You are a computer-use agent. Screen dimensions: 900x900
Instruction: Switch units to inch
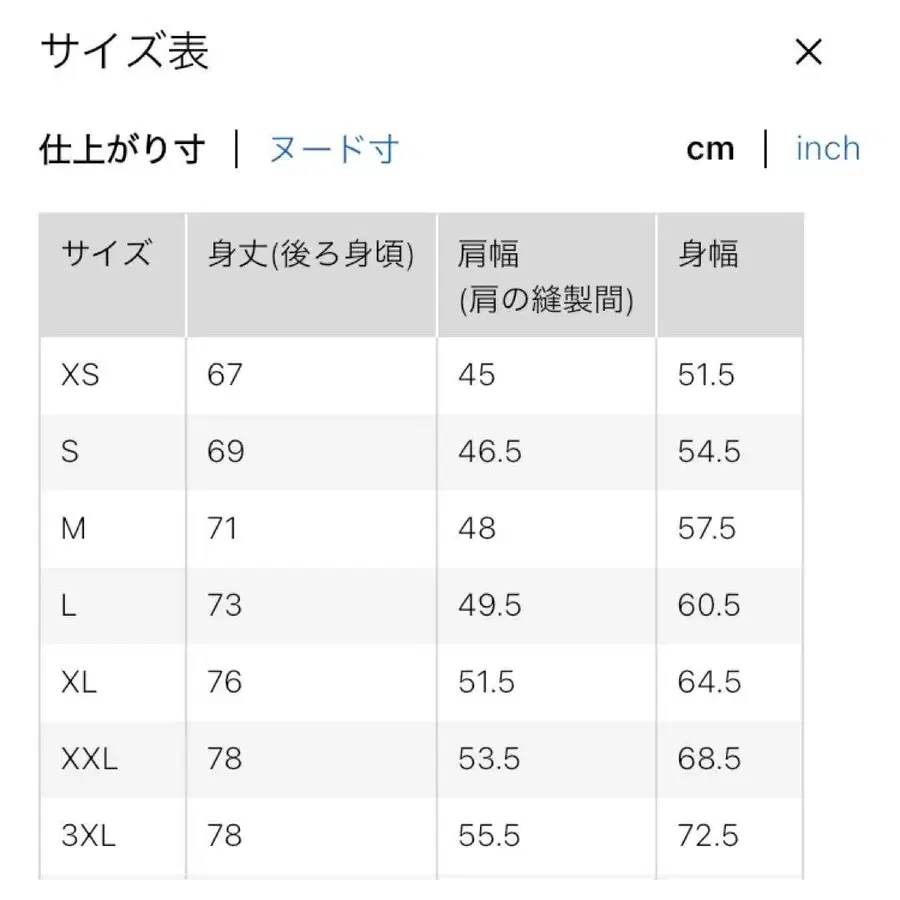pos(827,148)
